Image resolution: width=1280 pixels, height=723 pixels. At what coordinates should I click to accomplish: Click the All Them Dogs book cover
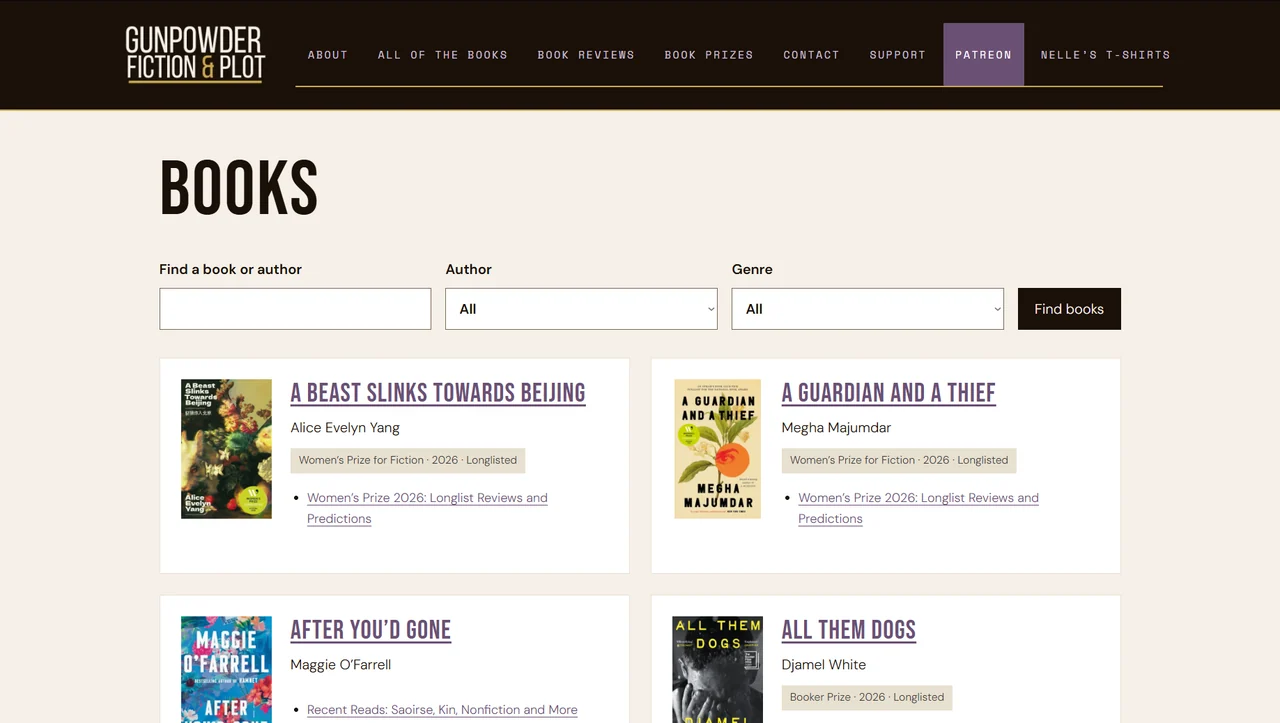pyautogui.click(x=717, y=669)
